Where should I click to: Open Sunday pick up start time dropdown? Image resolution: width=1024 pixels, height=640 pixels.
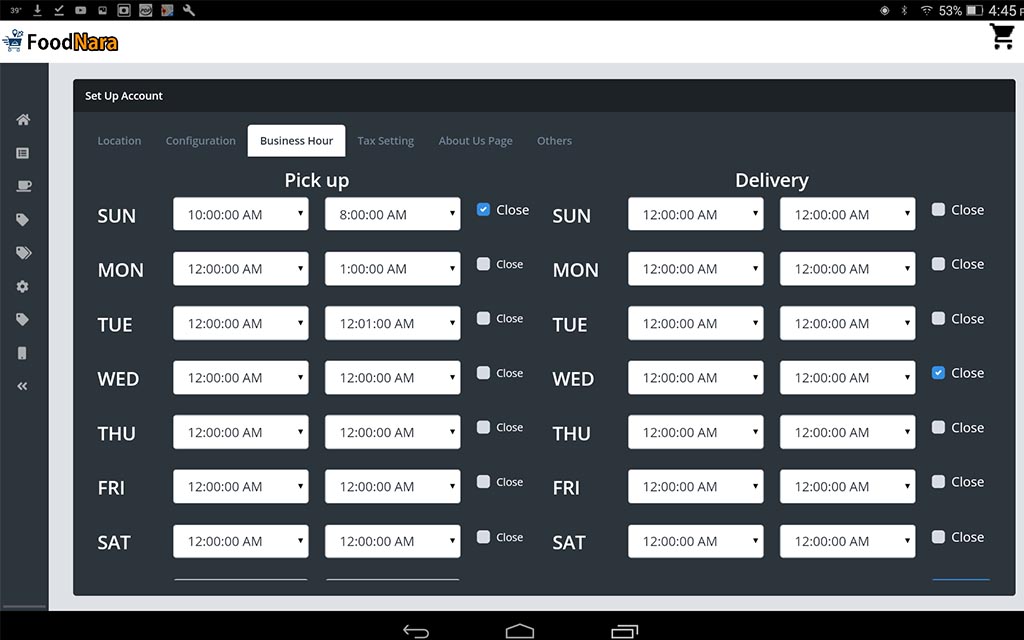[x=241, y=214]
